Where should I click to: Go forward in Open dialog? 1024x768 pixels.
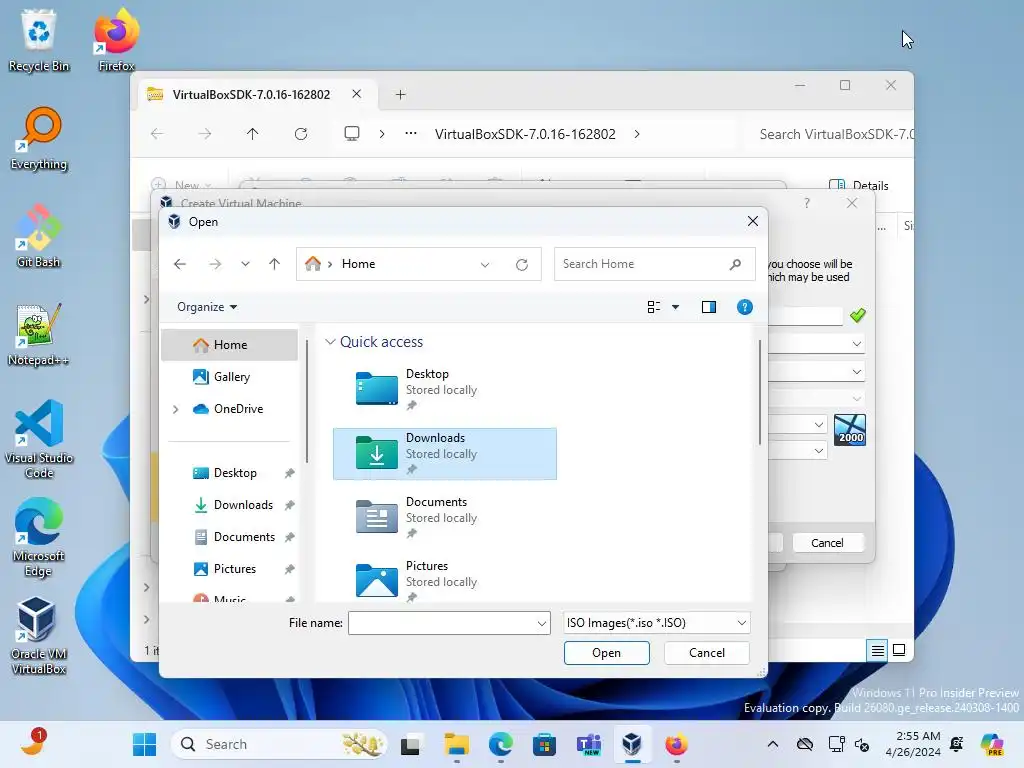tap(215, 264)
